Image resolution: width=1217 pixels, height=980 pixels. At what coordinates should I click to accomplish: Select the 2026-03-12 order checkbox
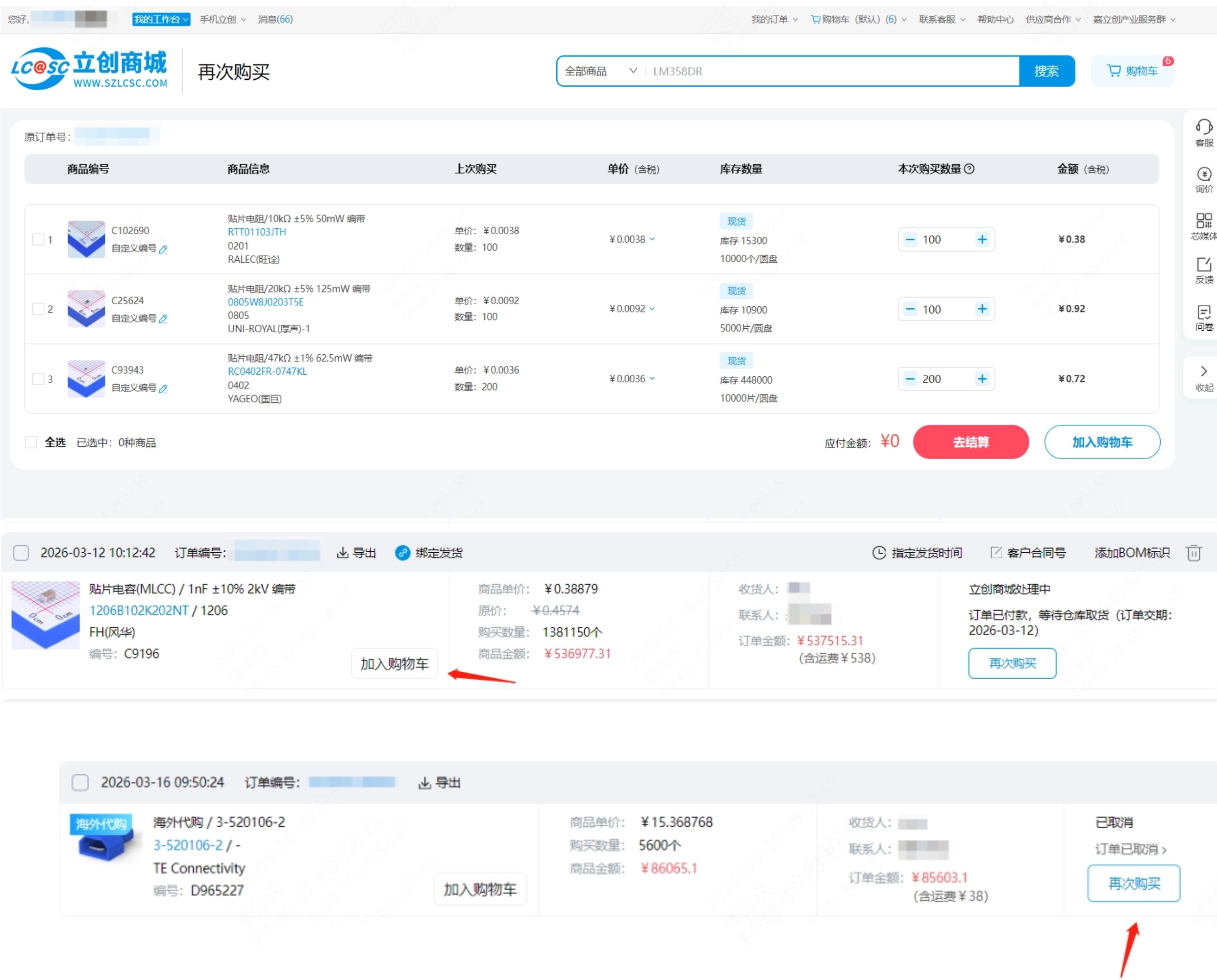point(21,553)
